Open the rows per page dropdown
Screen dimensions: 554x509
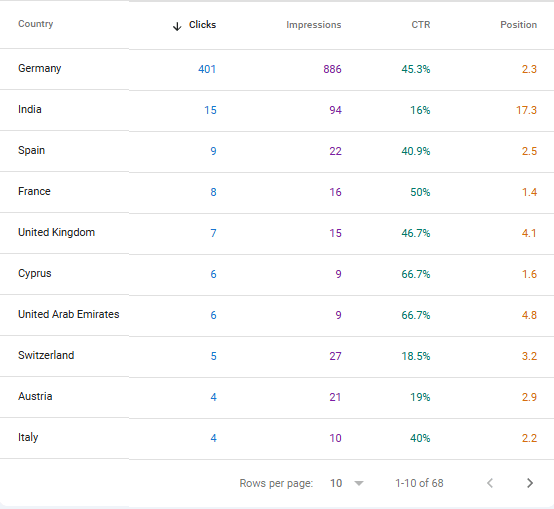point(347,483)
